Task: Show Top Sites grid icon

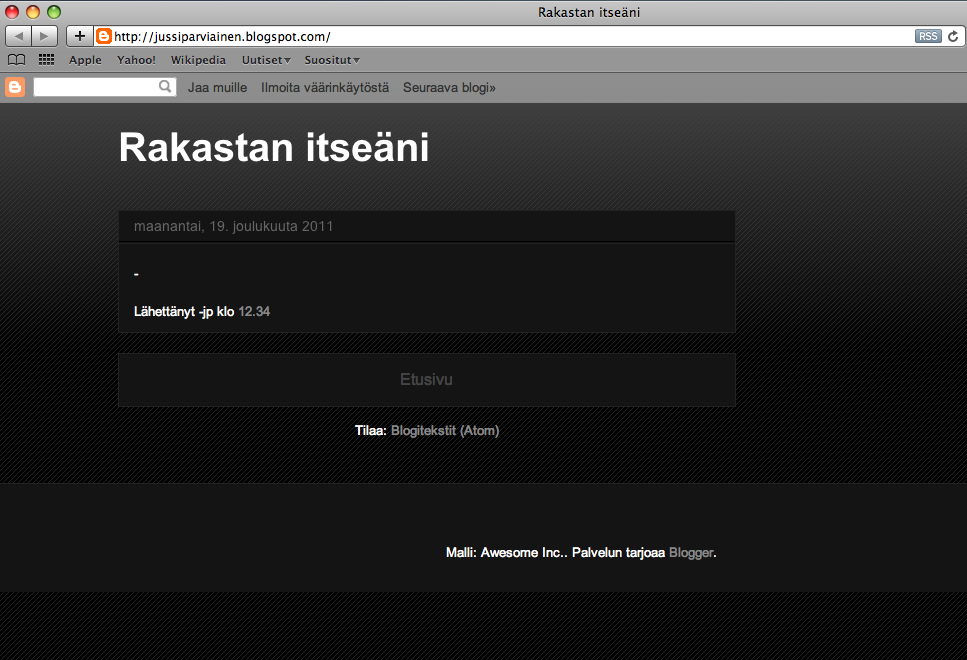Action: pos(46,60)
